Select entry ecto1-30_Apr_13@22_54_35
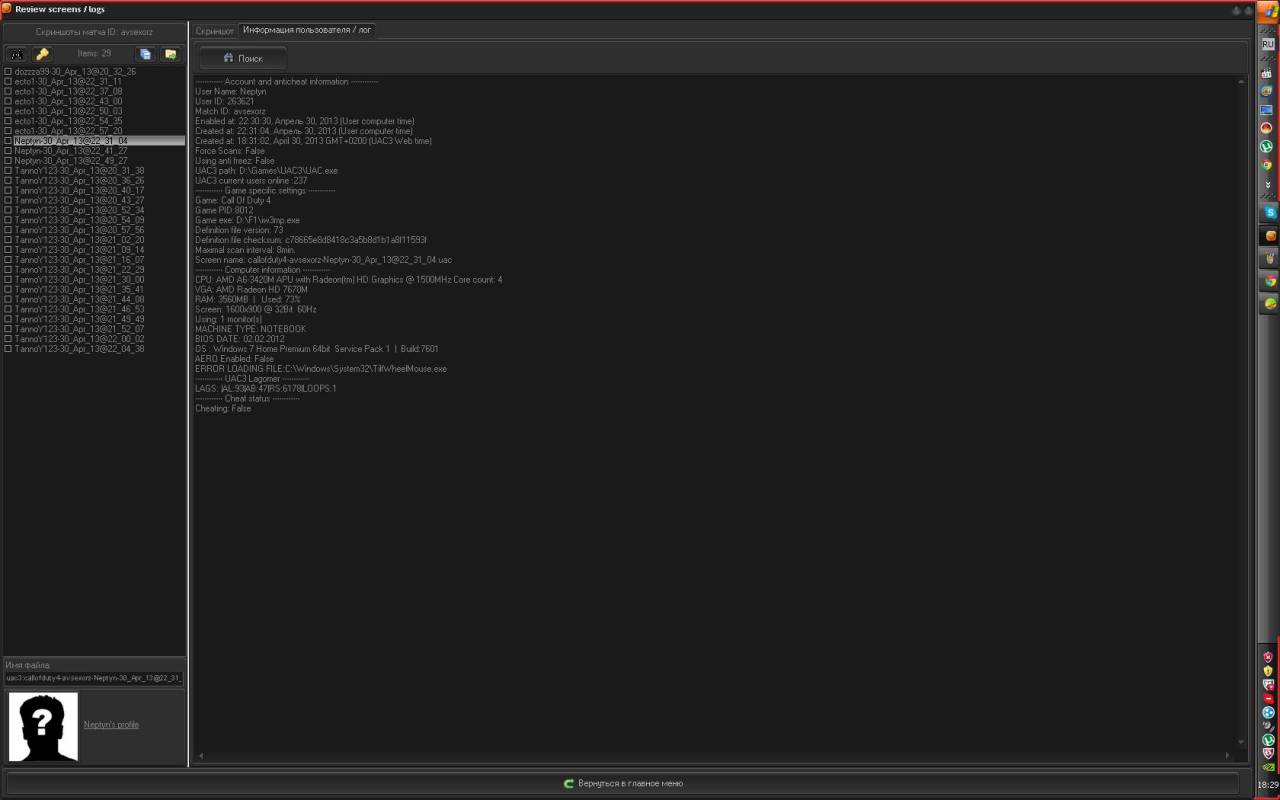Image resolution: width=1280 pixels, height=800 pixels. (x=68, y=121)
